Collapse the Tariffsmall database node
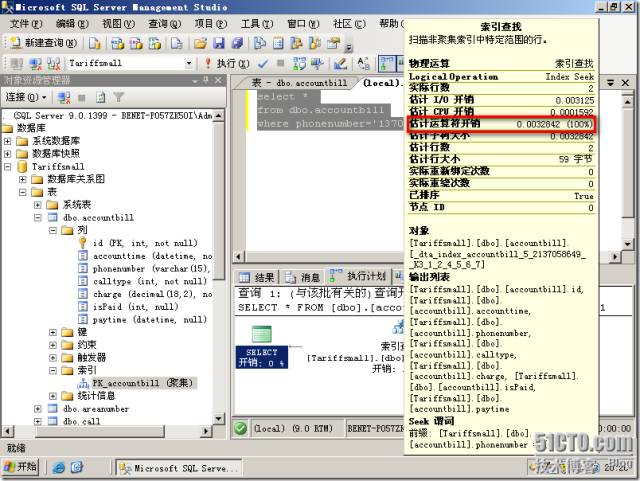This screenshot has width=640, height=481. tap(8, 167)
